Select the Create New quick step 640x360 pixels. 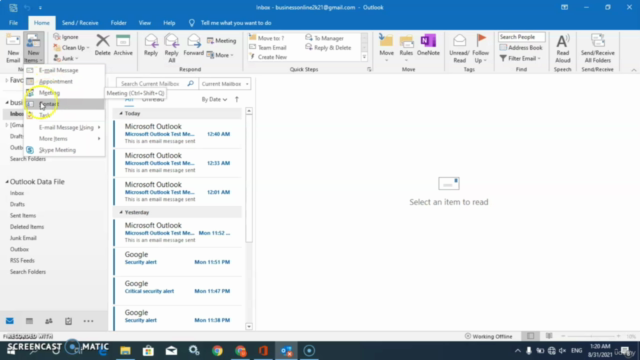(x=268, y=57)
